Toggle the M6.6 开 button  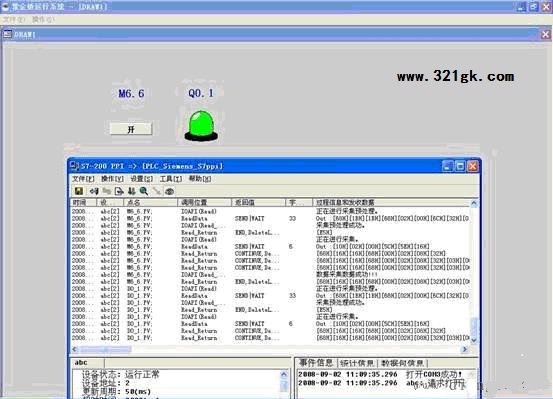(x=131, y=129)
